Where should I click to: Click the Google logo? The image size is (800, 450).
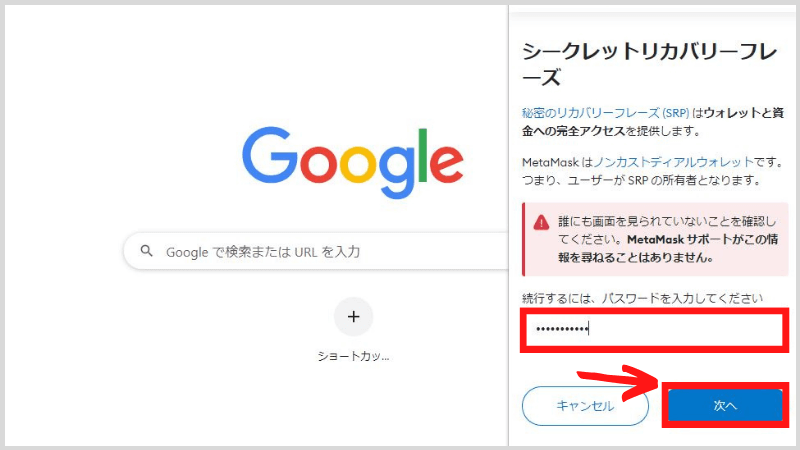pyautogui.click(x=353, y=162)
